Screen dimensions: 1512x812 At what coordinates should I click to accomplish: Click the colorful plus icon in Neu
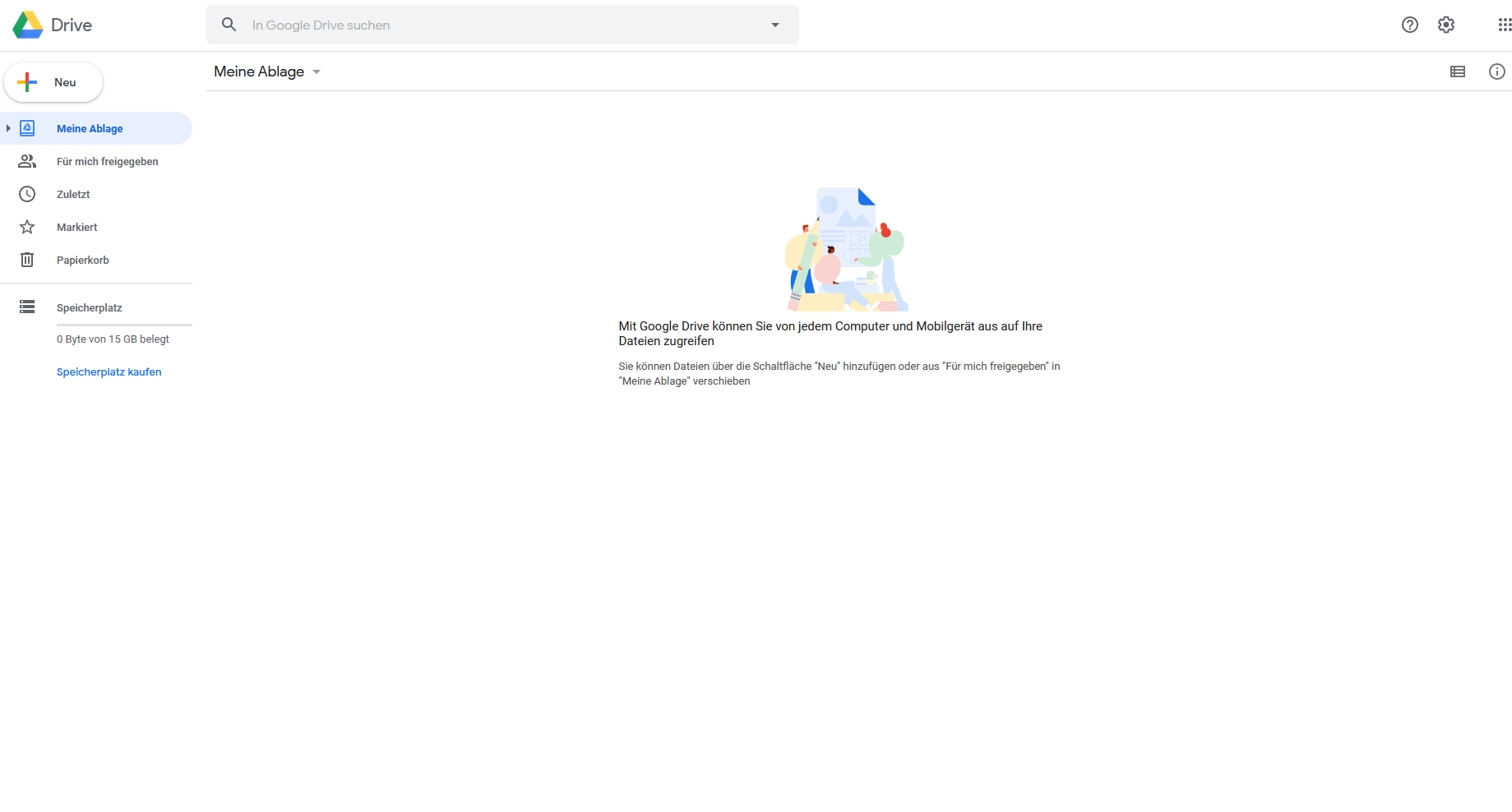point(27,82)
